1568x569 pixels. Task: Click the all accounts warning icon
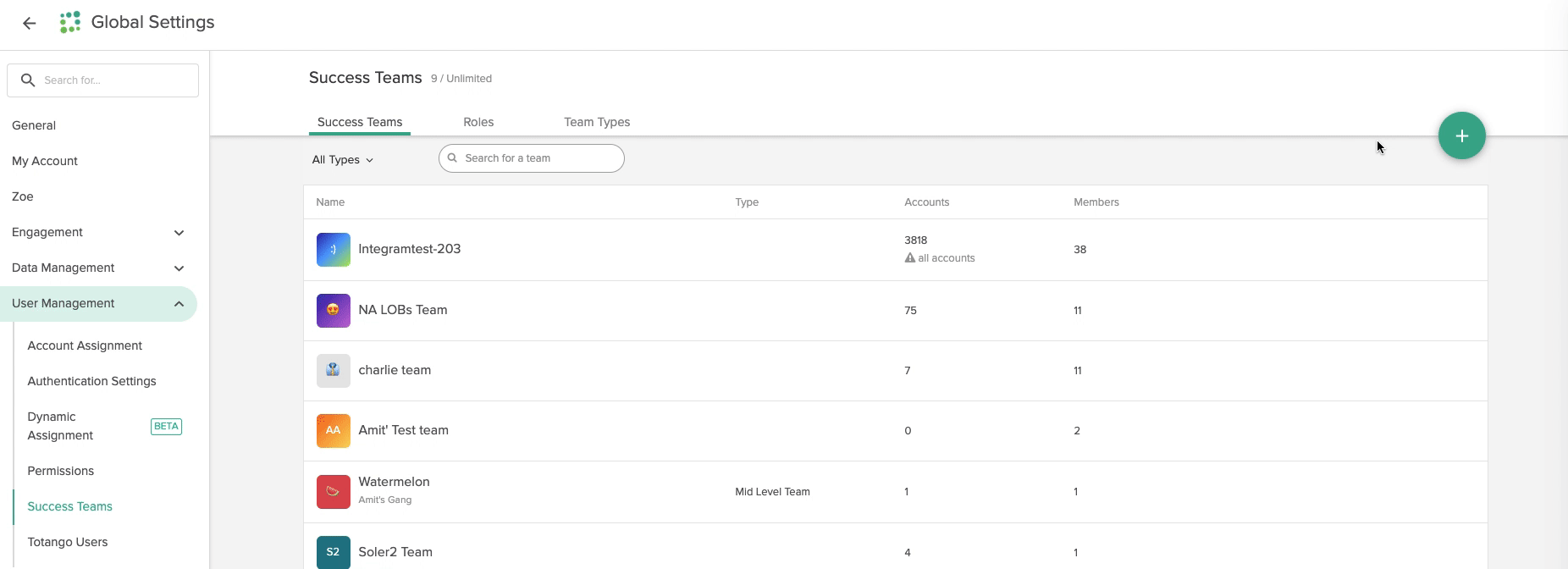pos(910,258)
